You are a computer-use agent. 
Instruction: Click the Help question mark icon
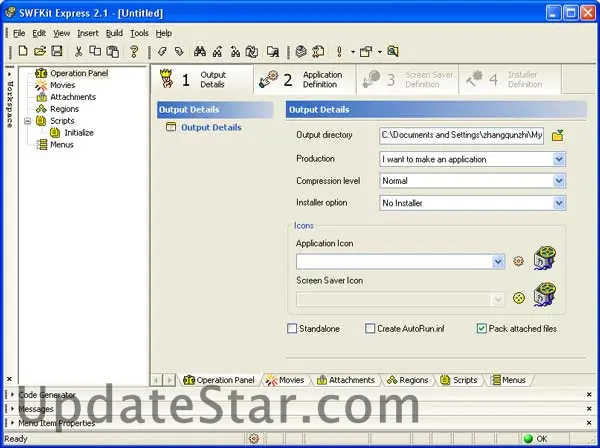click(134, 51)
